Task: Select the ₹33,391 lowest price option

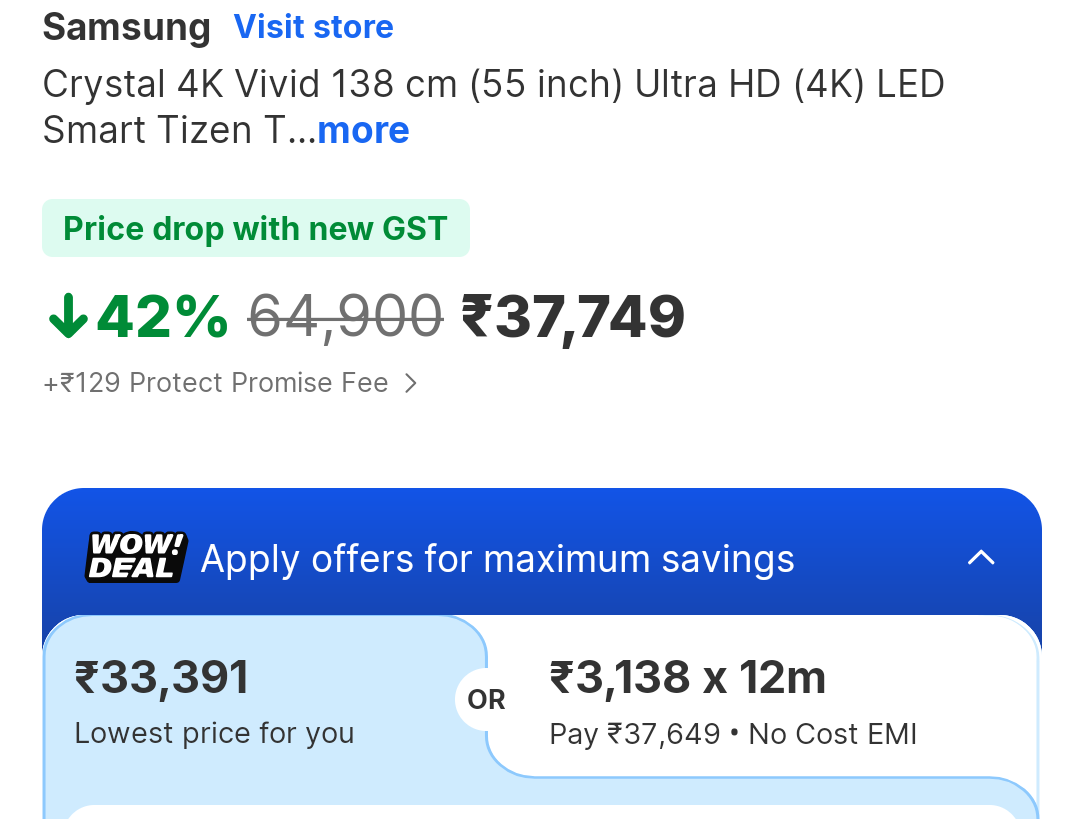Action: [x=162, y=678]
